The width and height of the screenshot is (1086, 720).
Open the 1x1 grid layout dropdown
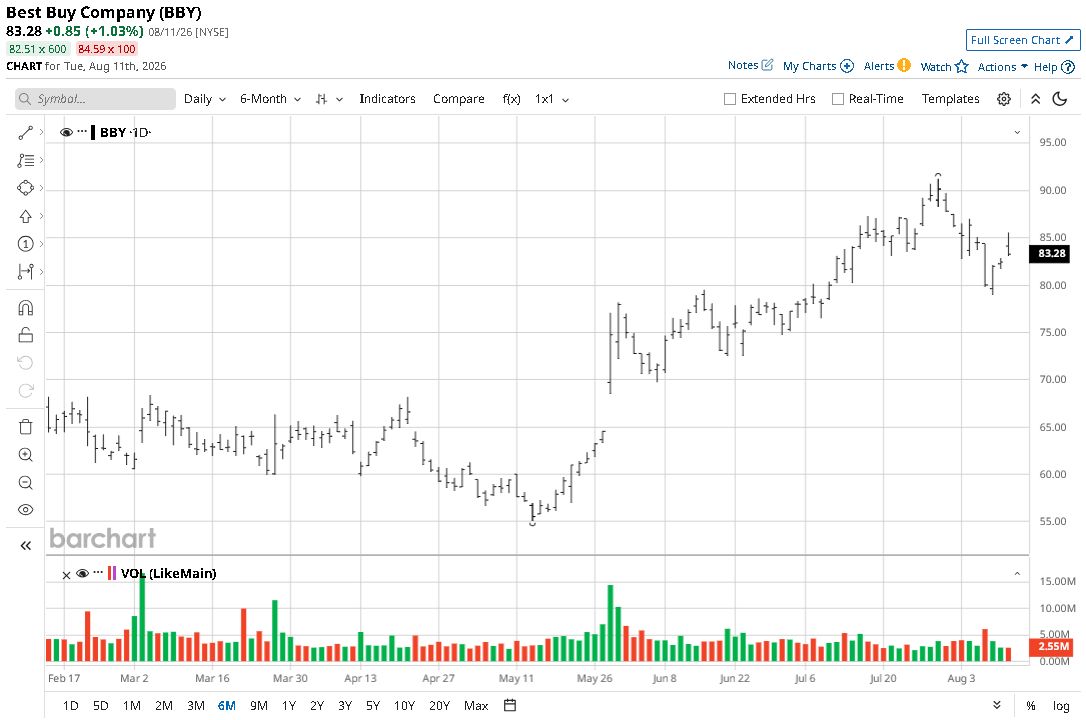(x=552, y=99)
